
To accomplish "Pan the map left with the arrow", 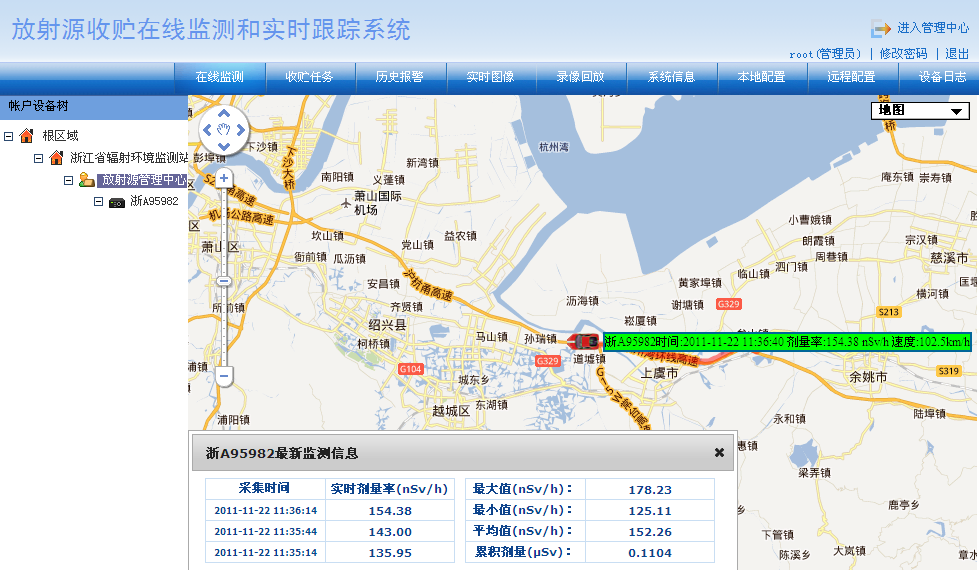I will tap(208, 130).
